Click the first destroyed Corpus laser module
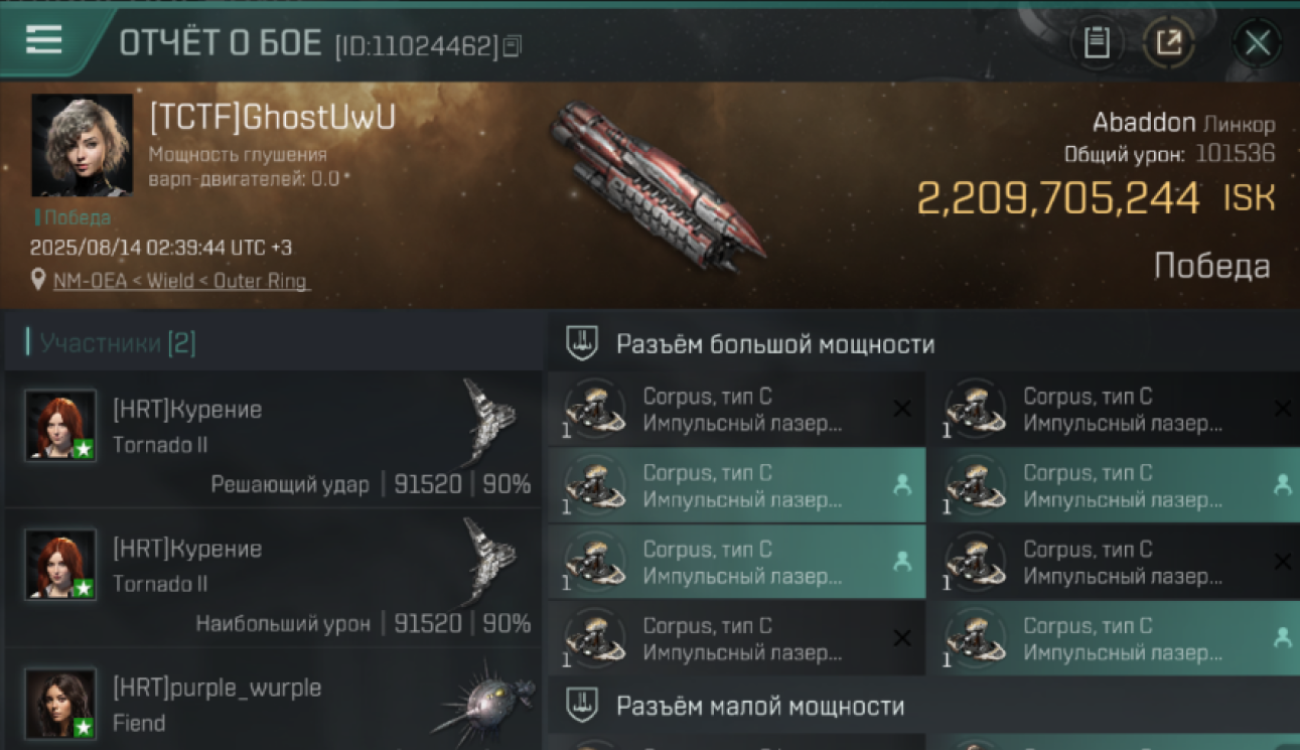This screenshot has height=750, width=1300. pos(736,409)
